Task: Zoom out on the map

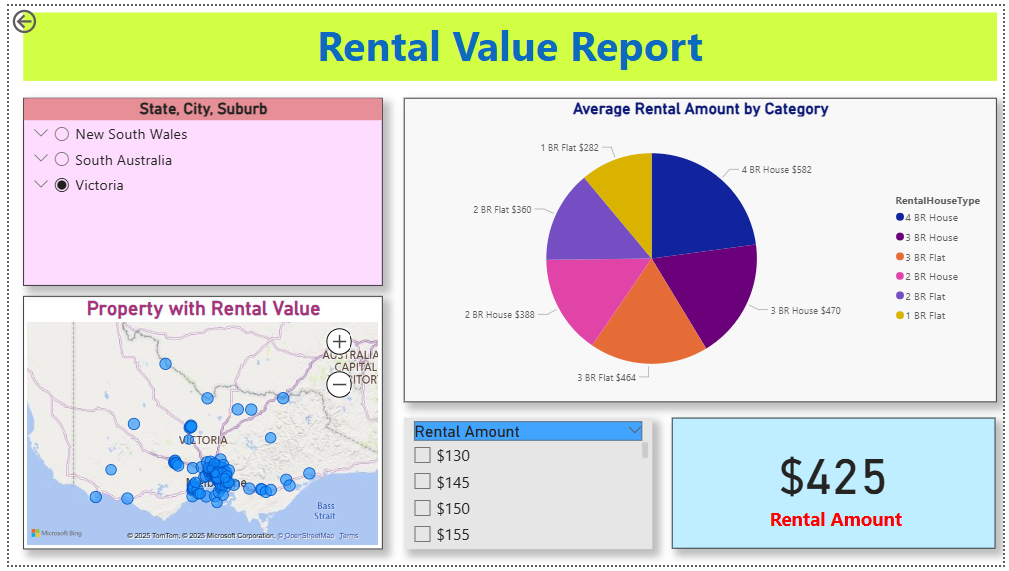Action: click(339, 383)
